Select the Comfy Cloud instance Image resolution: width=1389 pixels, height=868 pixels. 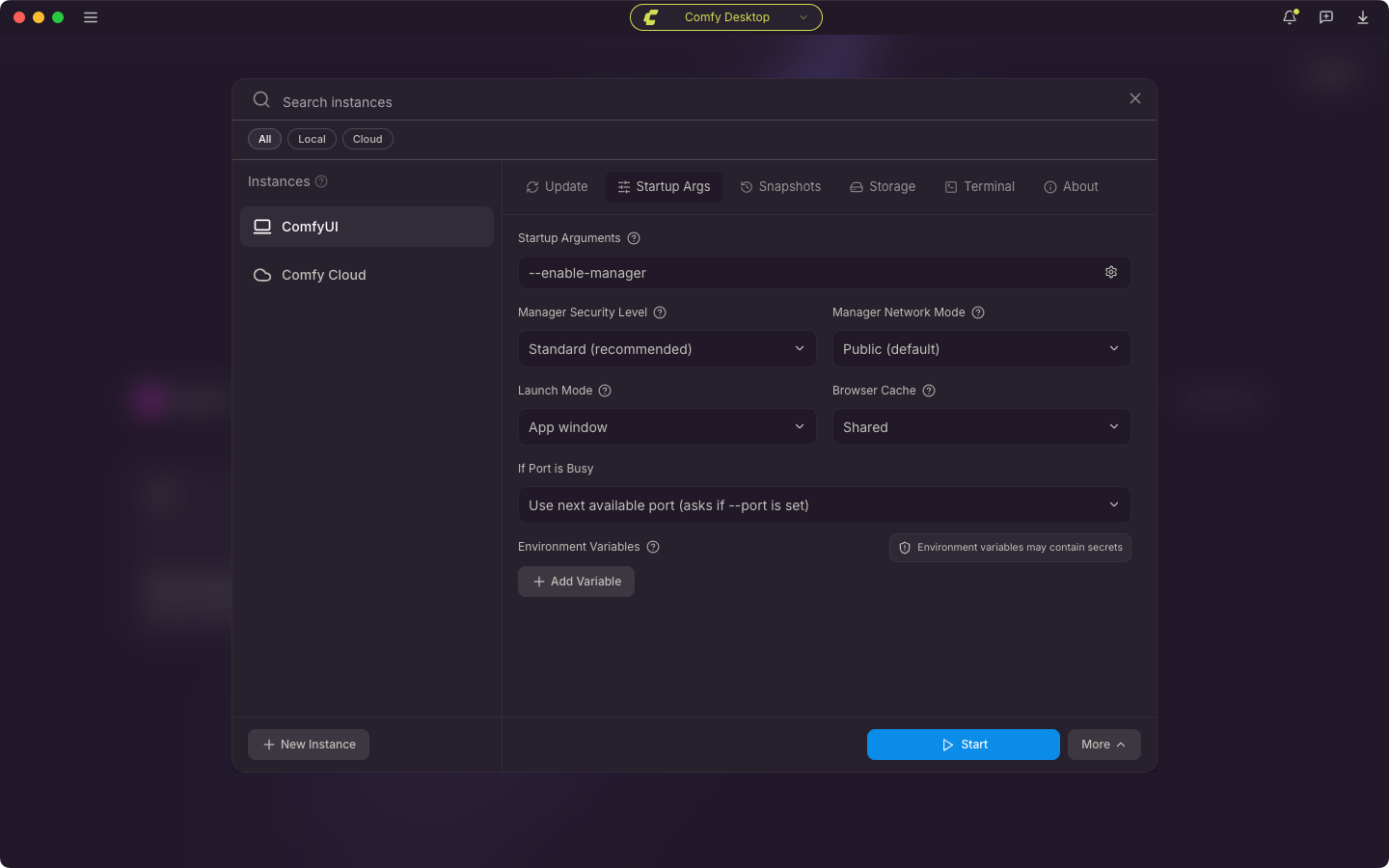tap(367, 275)
